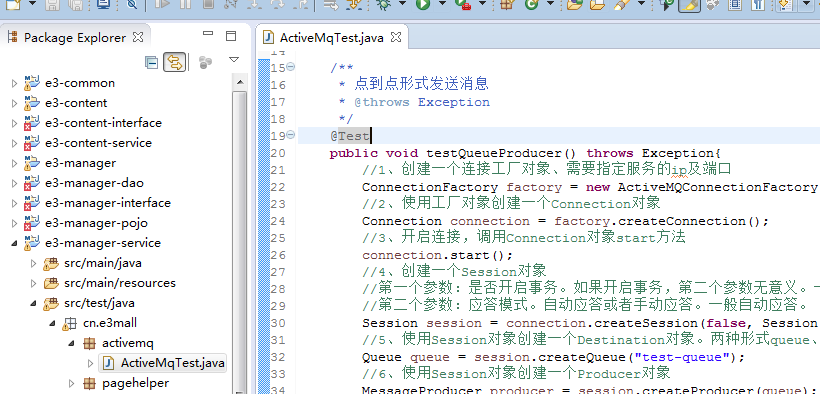Collapse the method fold at line 19
Screen dimensions: 820x394
tap(291, 135)
